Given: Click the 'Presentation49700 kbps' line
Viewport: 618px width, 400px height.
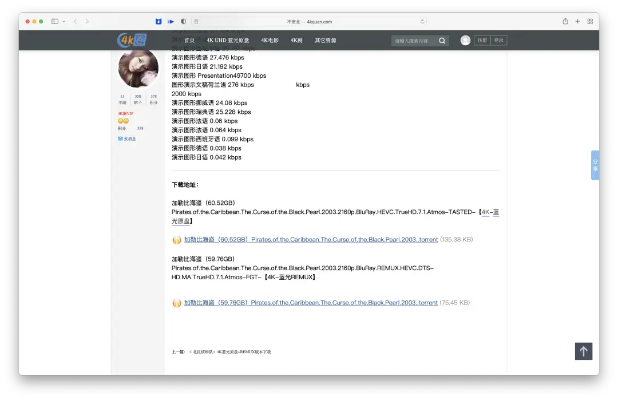Looking at the screenshot, I should (219, 76).
